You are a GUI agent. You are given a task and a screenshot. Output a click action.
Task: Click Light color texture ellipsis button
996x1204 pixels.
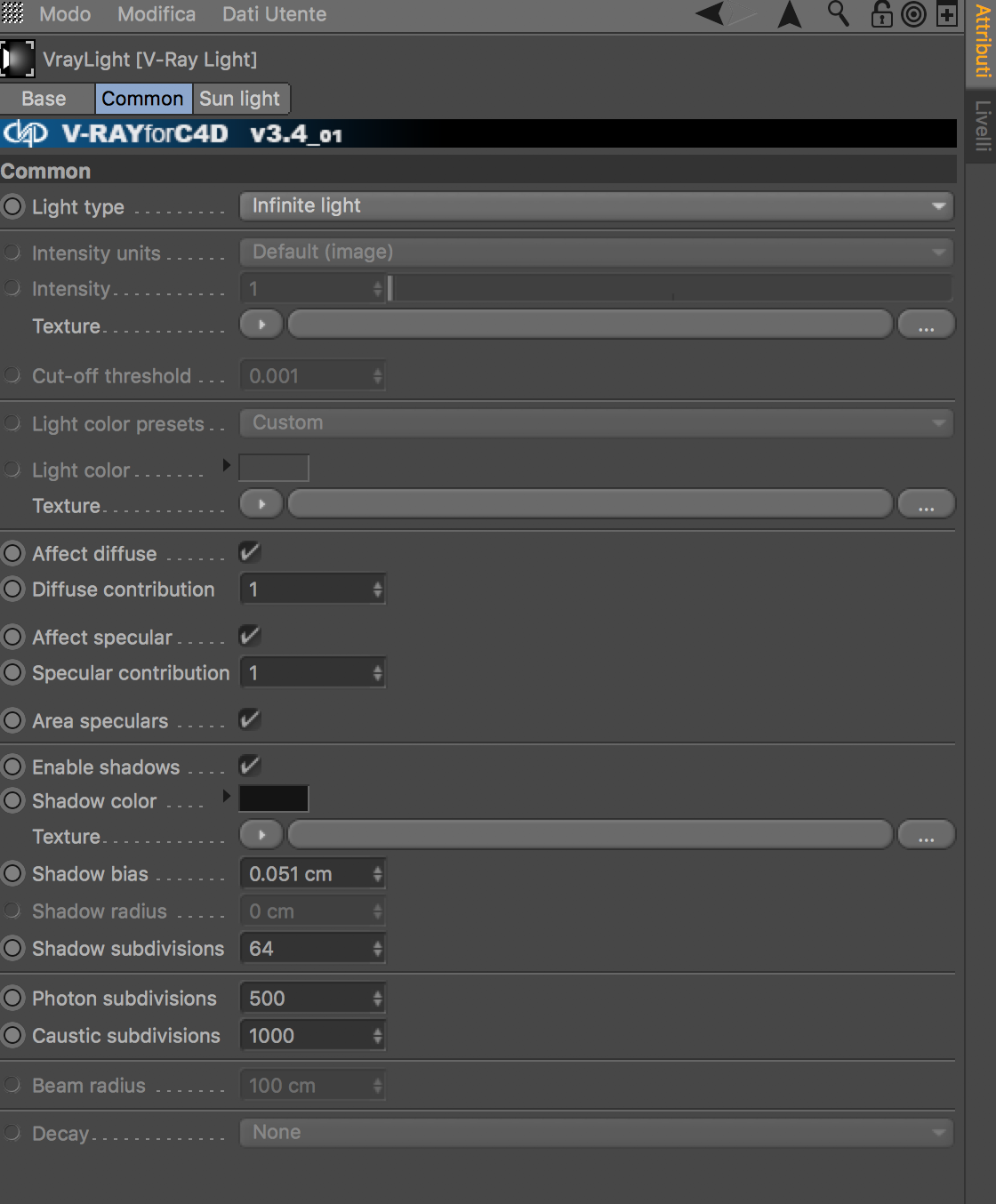pyautogui.click(x=926, y=504)
